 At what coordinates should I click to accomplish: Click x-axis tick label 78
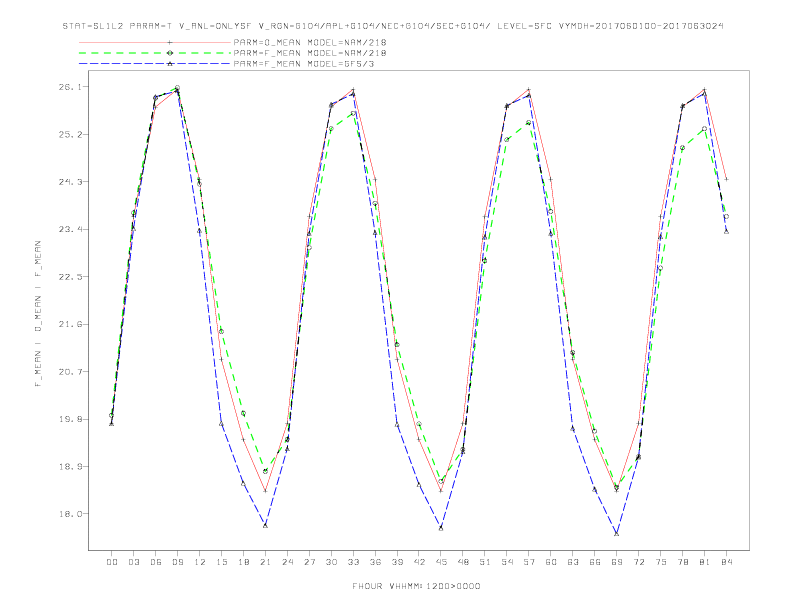[x=683, y=562]
